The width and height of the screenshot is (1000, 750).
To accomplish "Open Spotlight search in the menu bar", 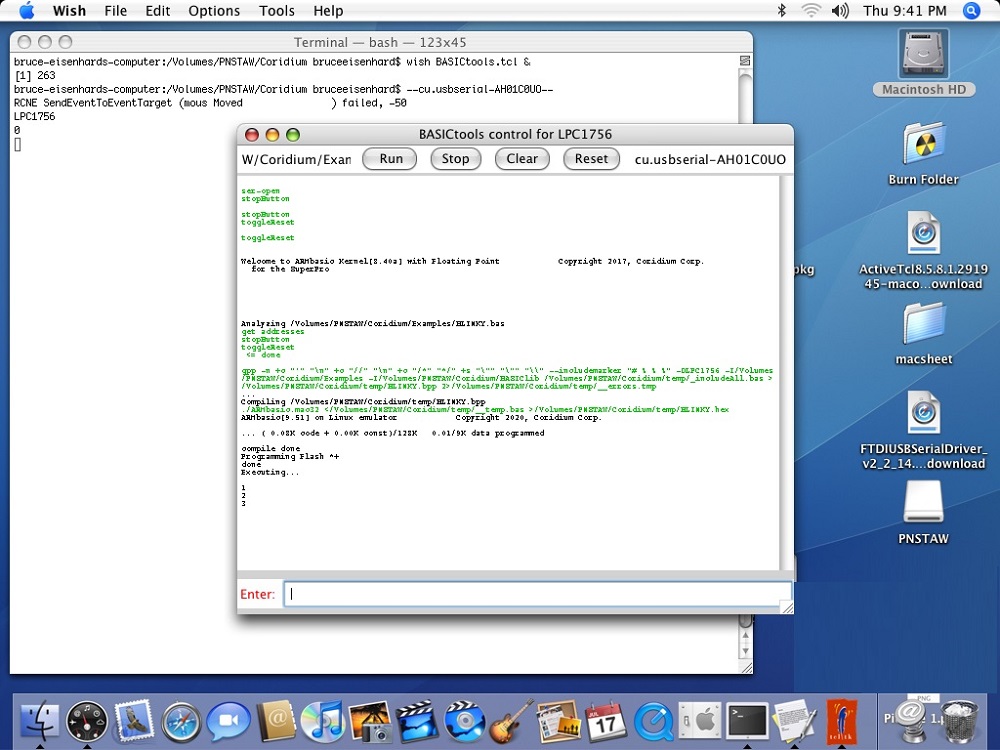I will (x=971, y=11).
